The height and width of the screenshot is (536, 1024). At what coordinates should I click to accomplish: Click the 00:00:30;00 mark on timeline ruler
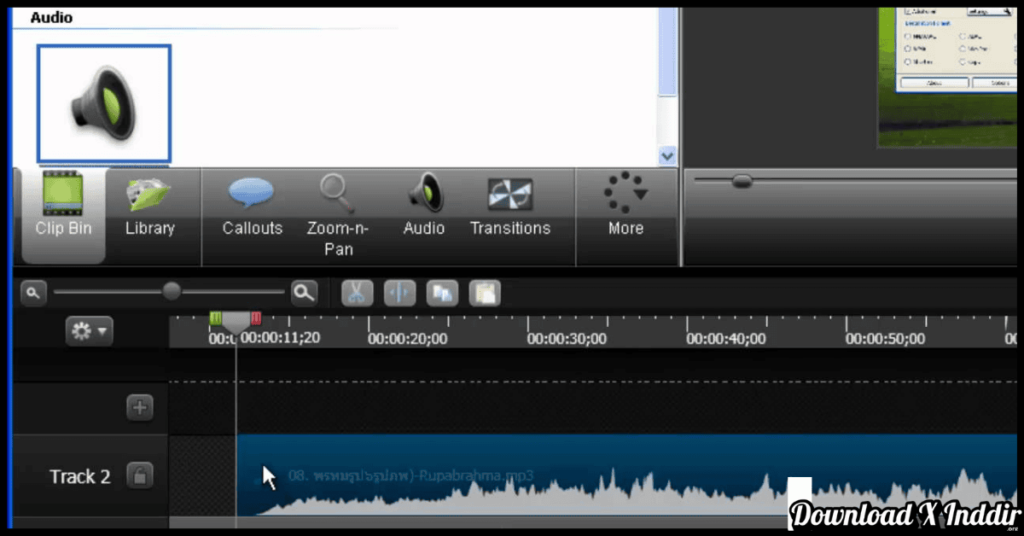click(x=567, y=339)
